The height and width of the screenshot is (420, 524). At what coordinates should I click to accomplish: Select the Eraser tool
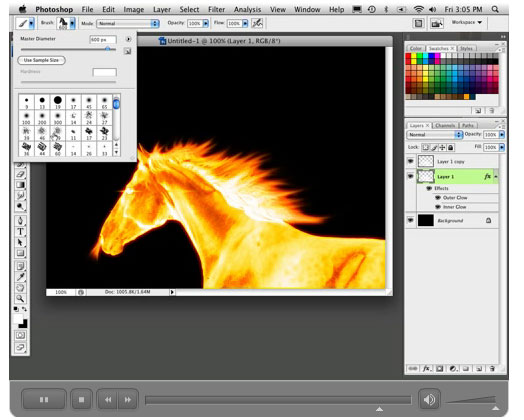click(x=20, y=174)
